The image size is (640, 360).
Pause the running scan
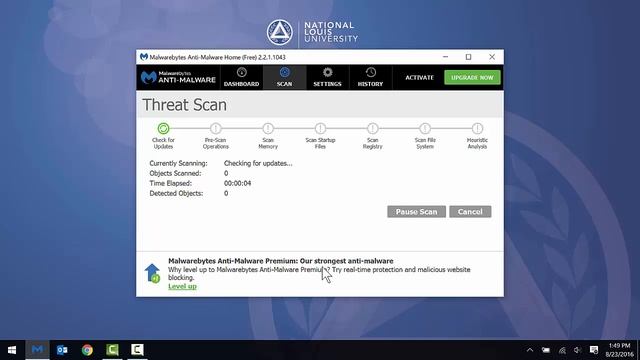pyautogui.click(x=416, y=211)
